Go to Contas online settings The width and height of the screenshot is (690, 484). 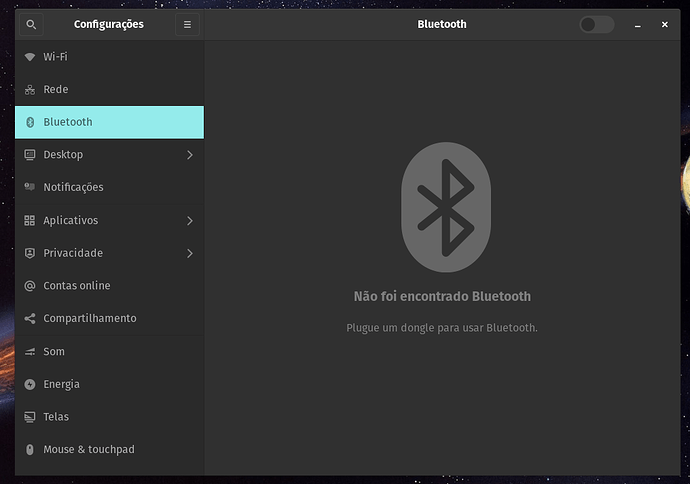click(x=110, y=286)
